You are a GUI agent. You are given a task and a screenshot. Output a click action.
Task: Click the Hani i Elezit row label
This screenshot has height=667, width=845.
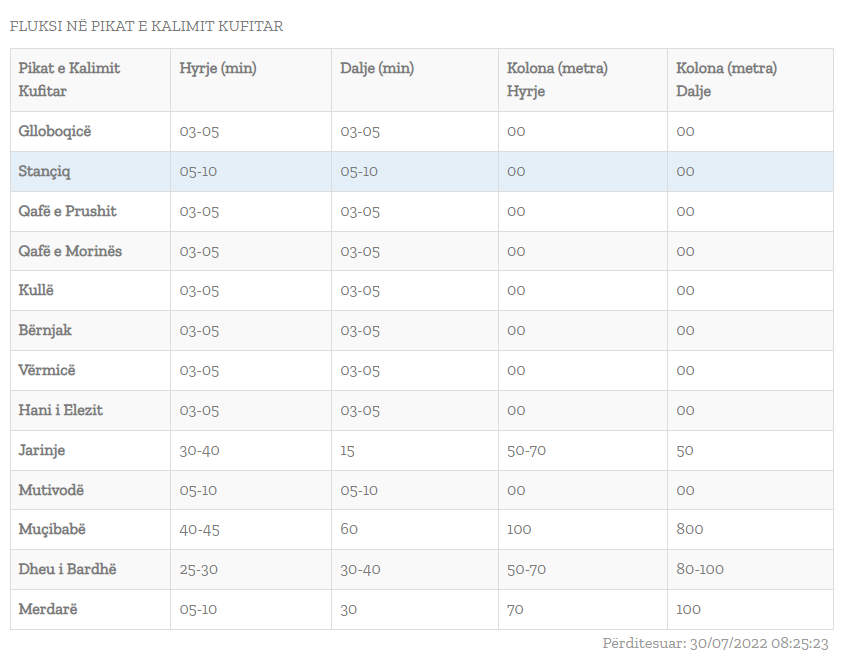coord(60,411)
